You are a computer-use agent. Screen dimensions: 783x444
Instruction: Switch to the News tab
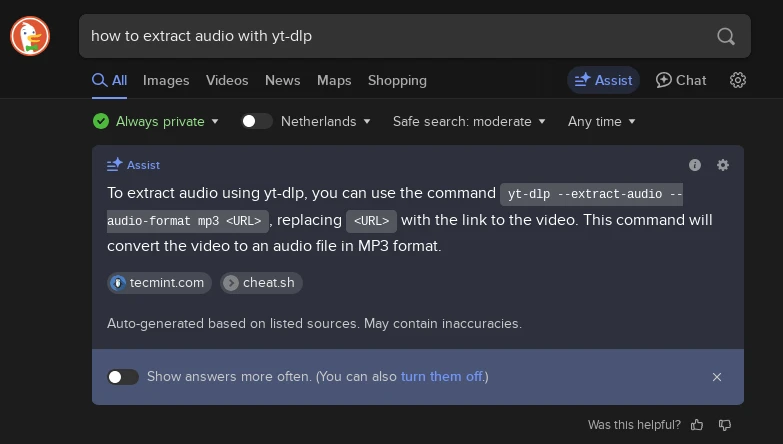point(283,80)
